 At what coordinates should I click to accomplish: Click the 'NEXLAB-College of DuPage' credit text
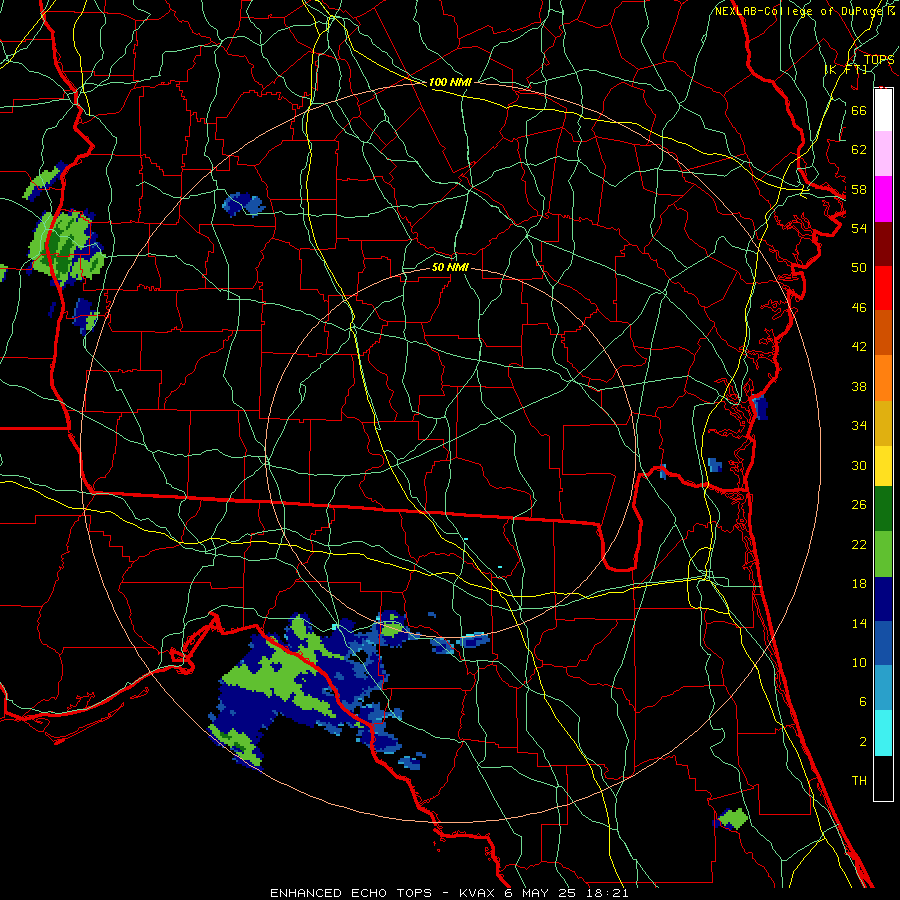[800, 11]
